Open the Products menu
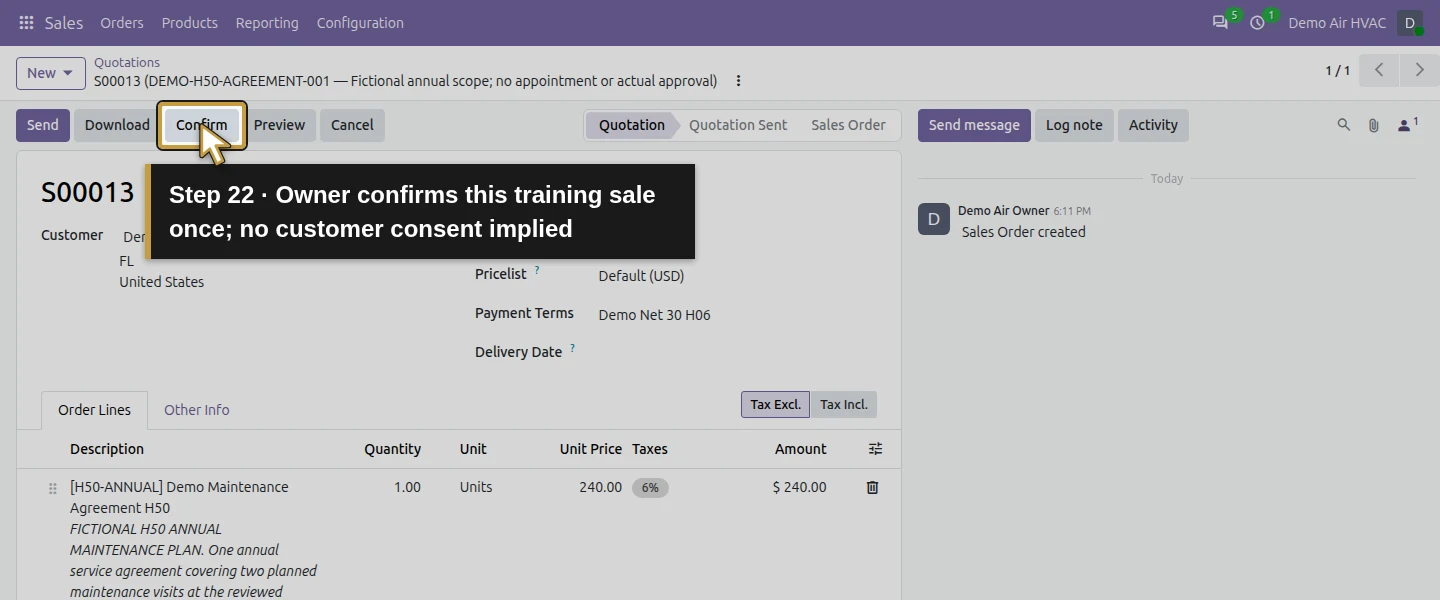 coord(189,22)
